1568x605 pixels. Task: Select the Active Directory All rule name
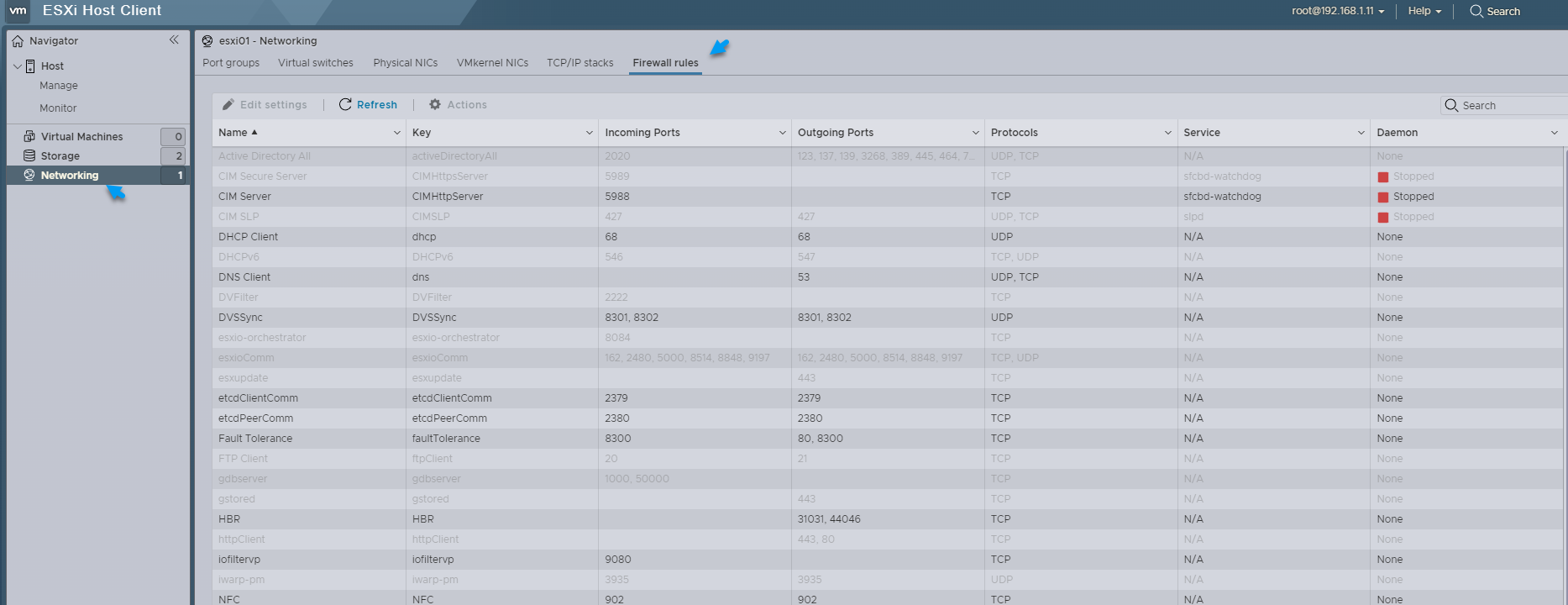pos(265,156)
